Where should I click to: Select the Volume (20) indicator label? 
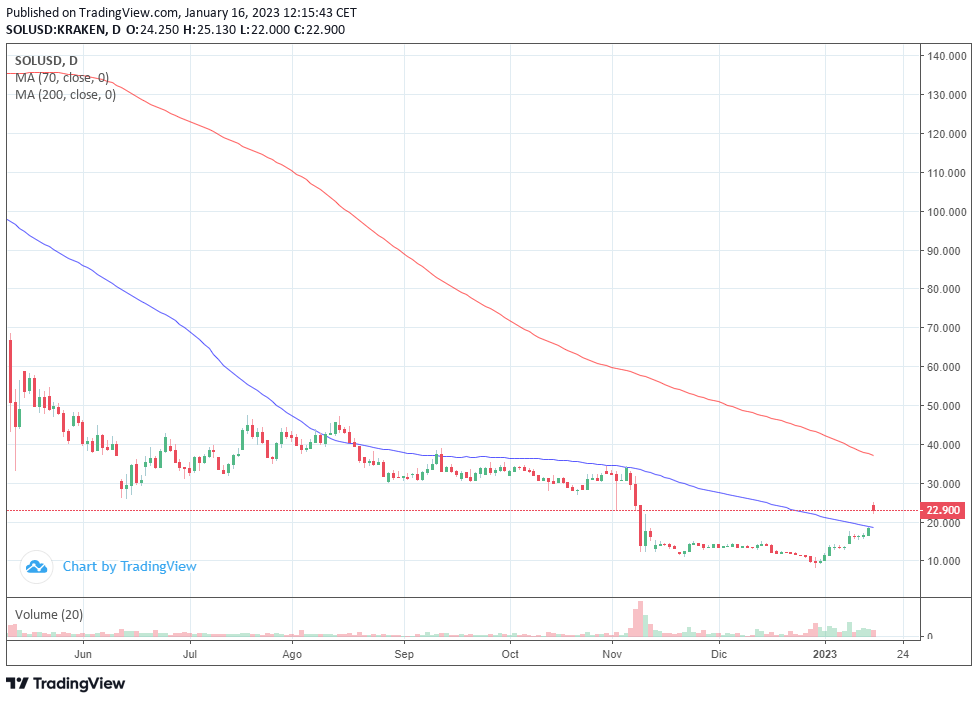(x=49, y=615)
